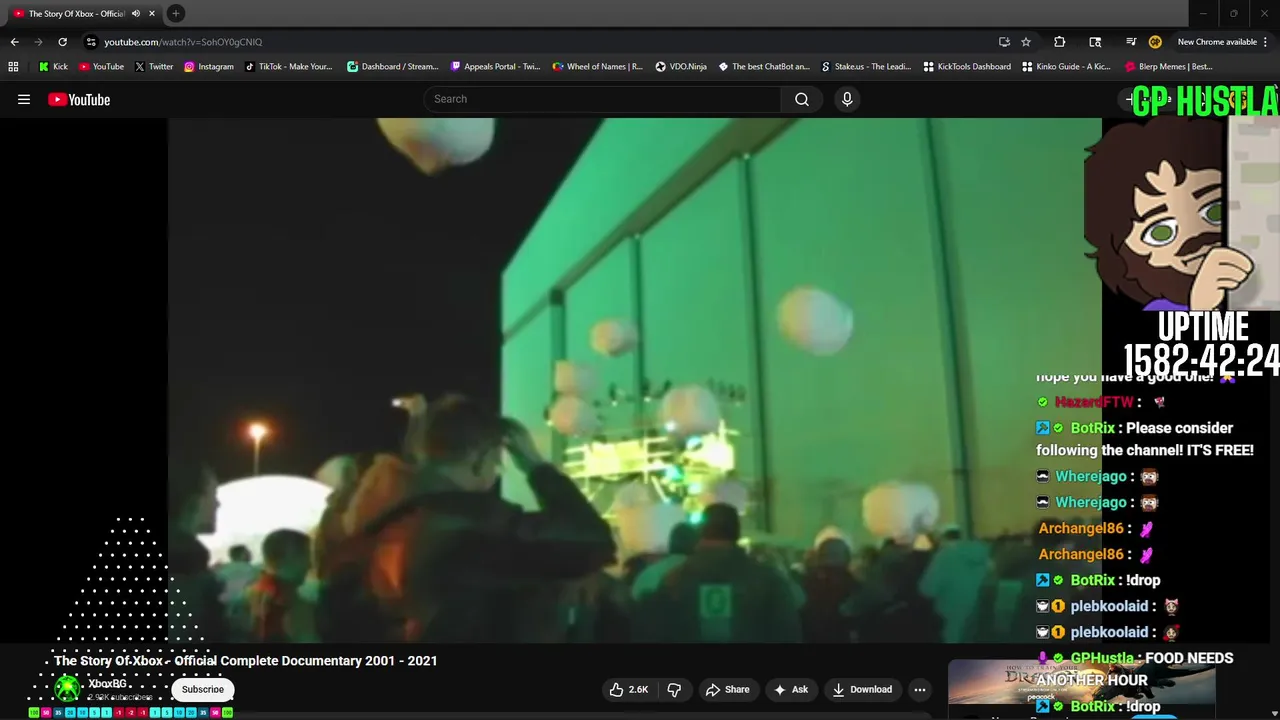The width and height of the screenshot is (1280, 720).
Task: Click New Chrome available update button
Action: [x=1216, y=42]
